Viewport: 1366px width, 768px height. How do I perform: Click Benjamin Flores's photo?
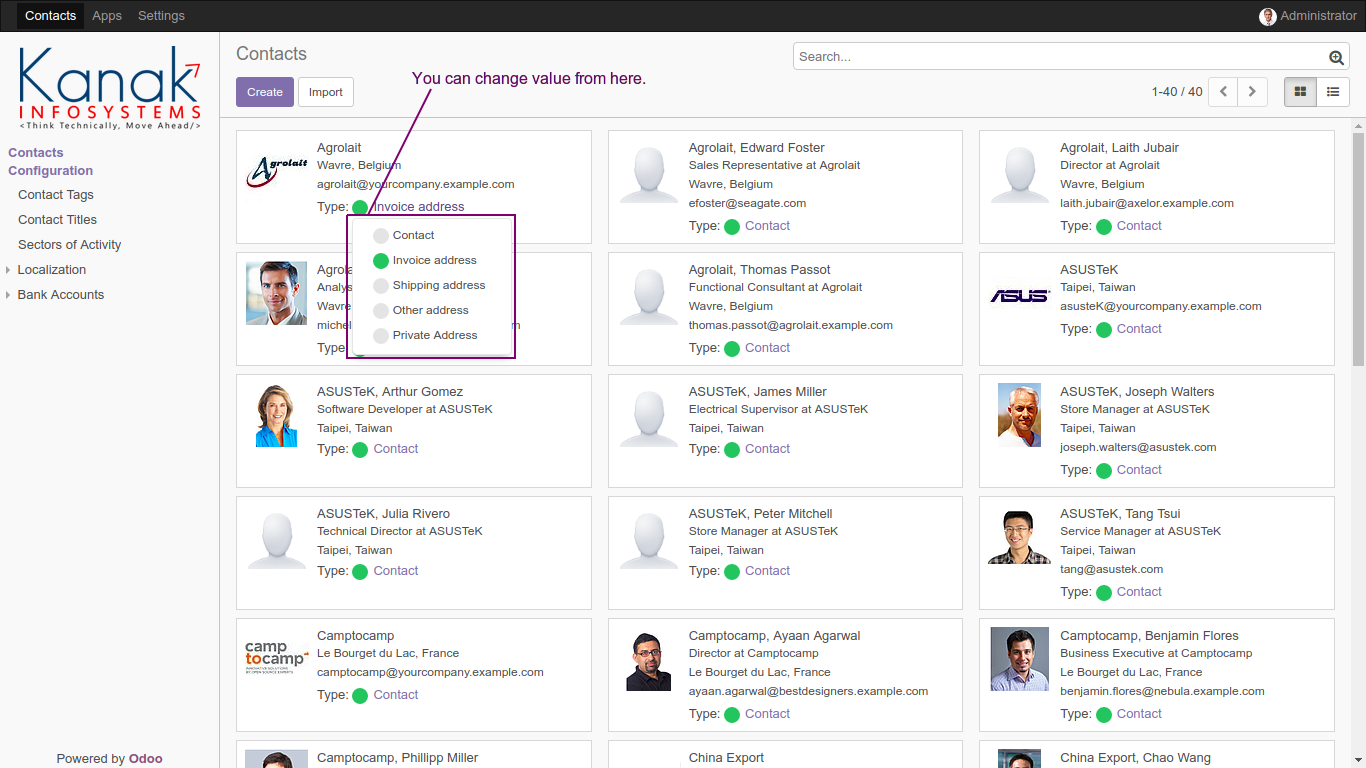[1019, 659]
